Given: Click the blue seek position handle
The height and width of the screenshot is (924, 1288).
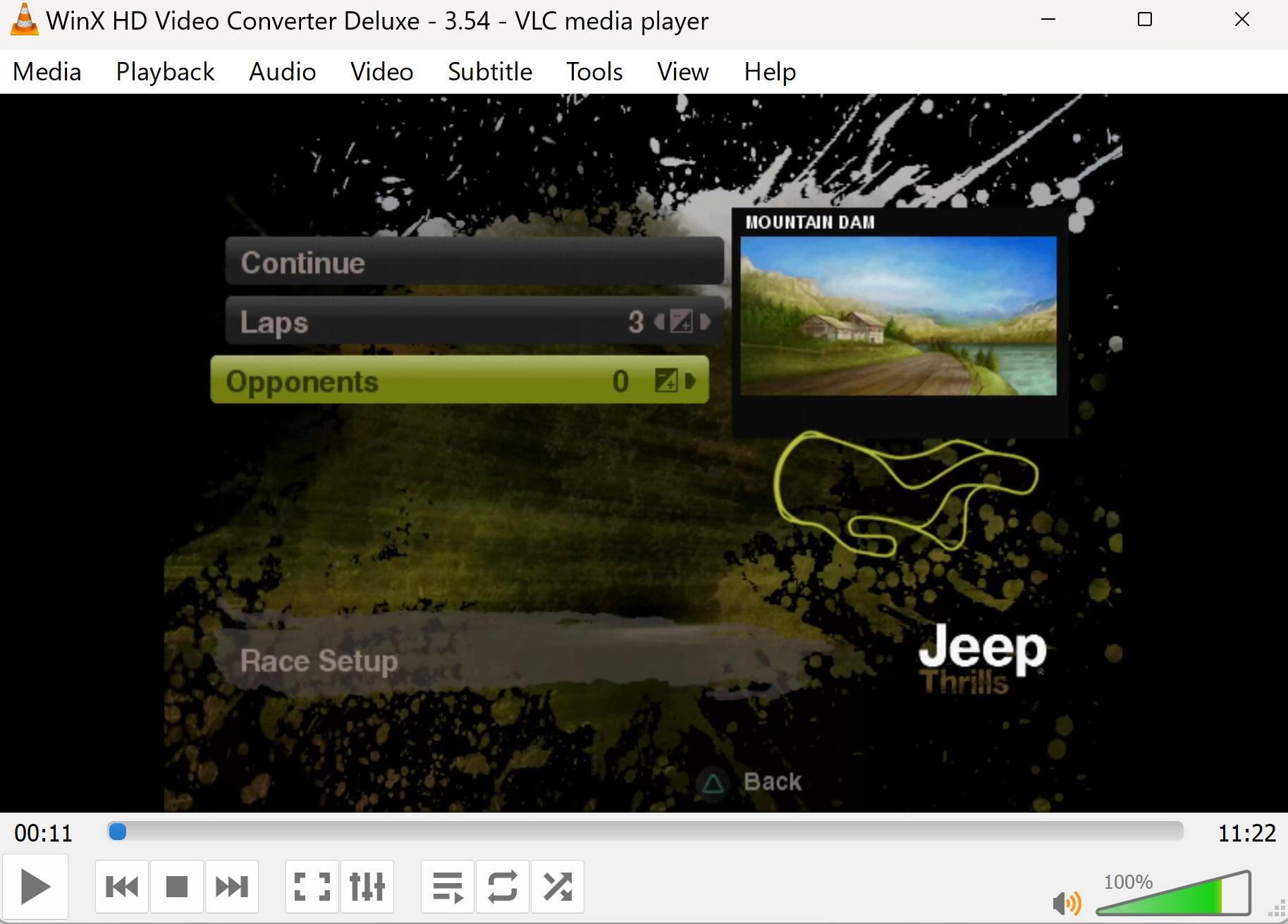Looking at the screenshot, I should click(x=118, y=832).
